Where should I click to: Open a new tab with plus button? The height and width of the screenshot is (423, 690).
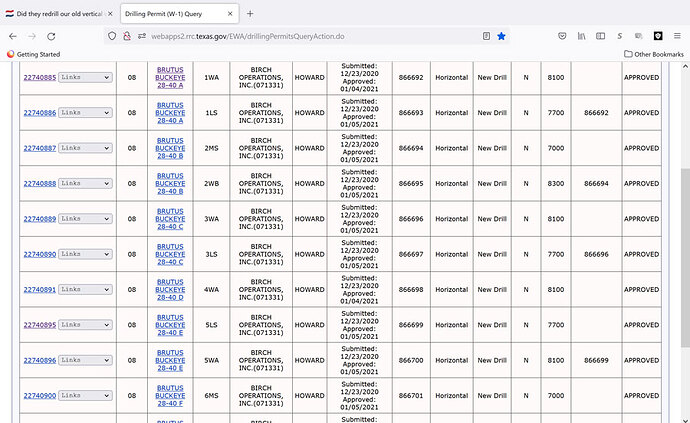(249, 12)
